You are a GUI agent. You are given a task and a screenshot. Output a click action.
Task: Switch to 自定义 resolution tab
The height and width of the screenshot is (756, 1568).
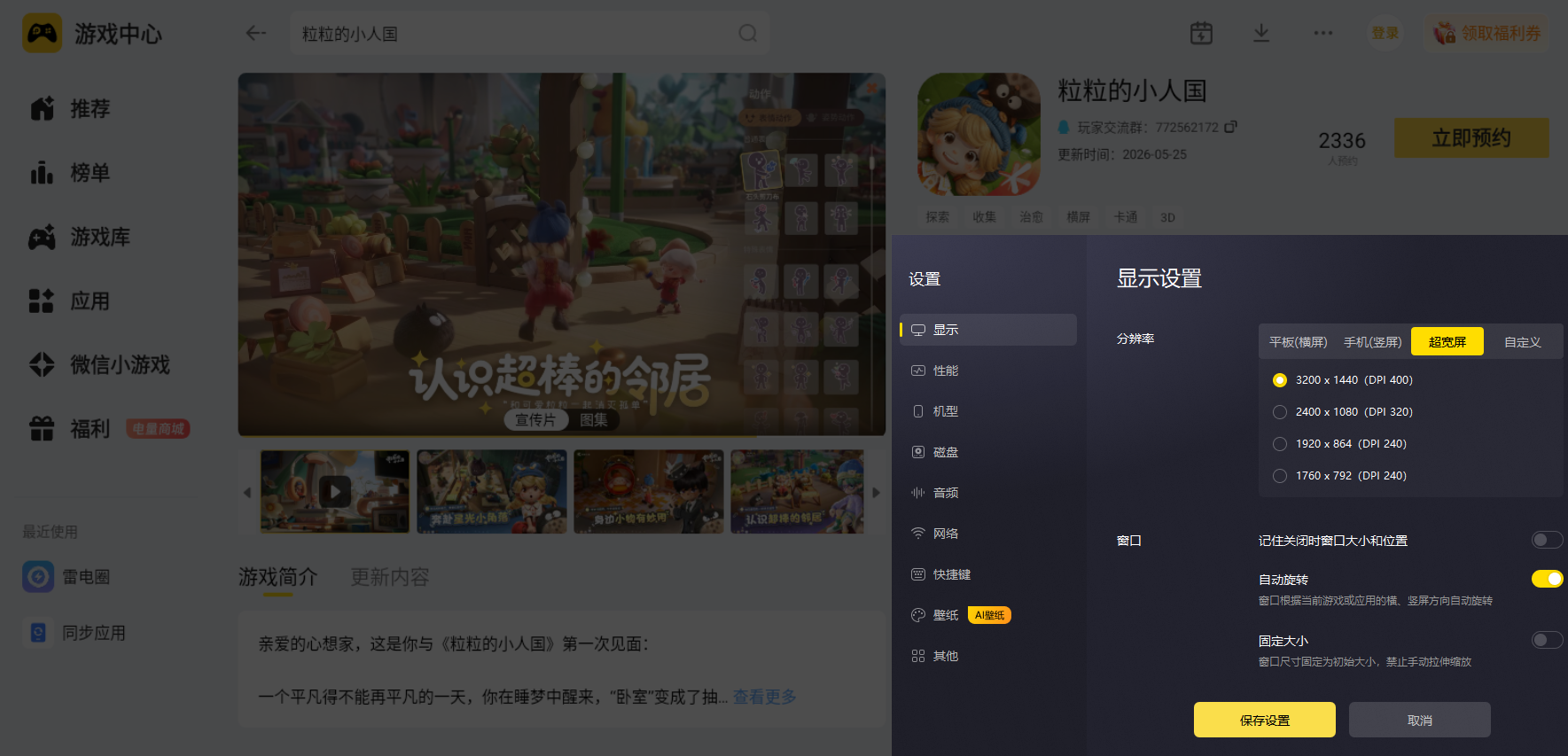click(x=1522, y=342)
